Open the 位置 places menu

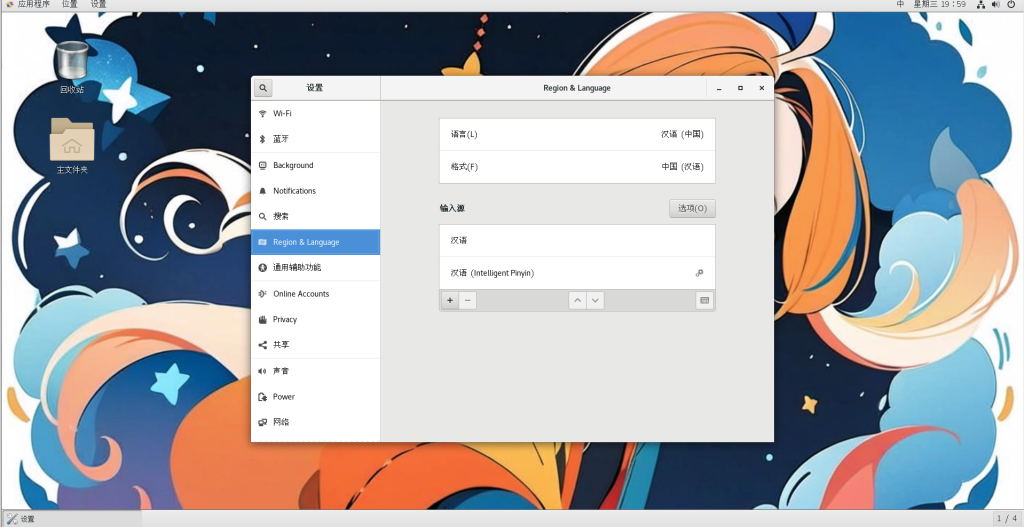(69, 5)
